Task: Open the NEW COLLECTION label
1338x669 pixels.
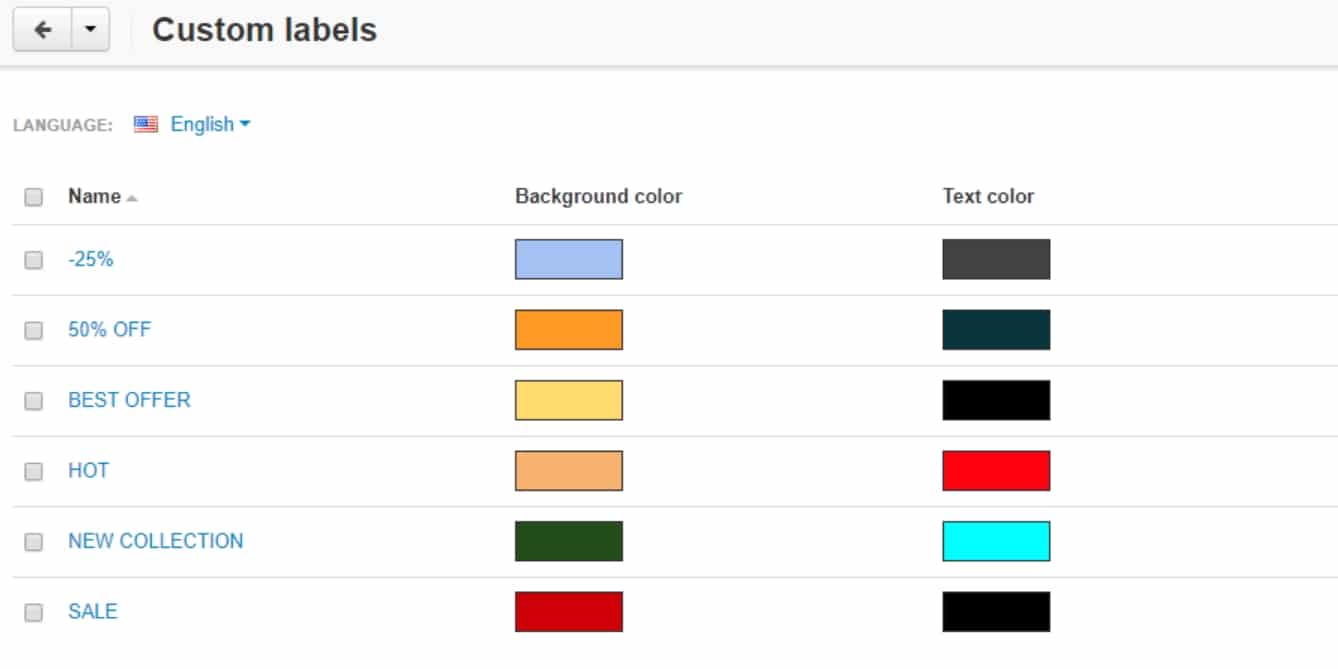Action: (x=156, y=541)
